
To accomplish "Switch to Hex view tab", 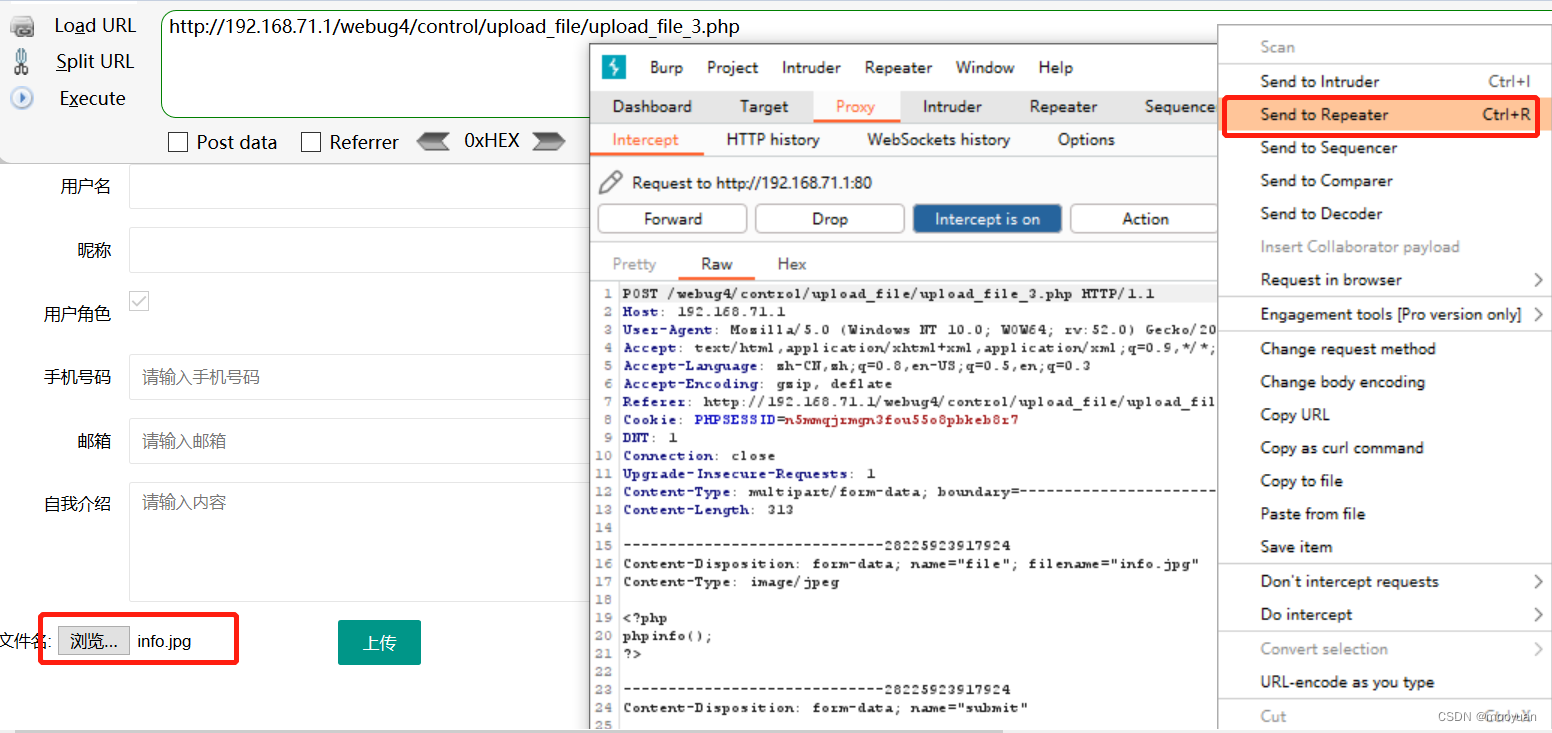I will point(792,264).
